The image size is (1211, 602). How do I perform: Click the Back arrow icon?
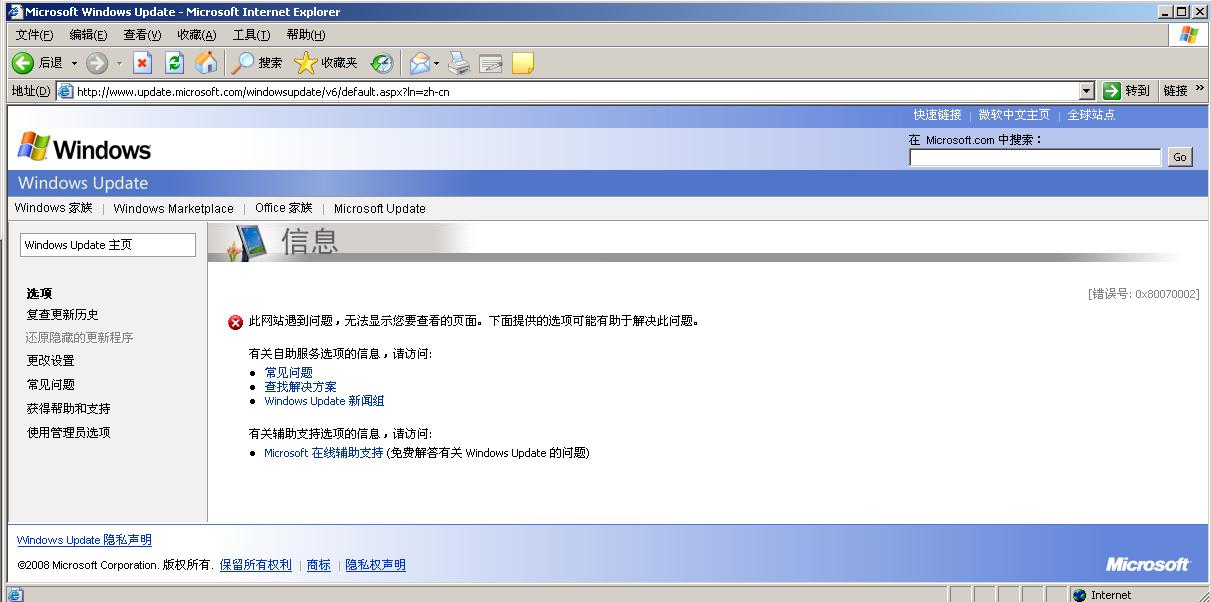[23, 63]
